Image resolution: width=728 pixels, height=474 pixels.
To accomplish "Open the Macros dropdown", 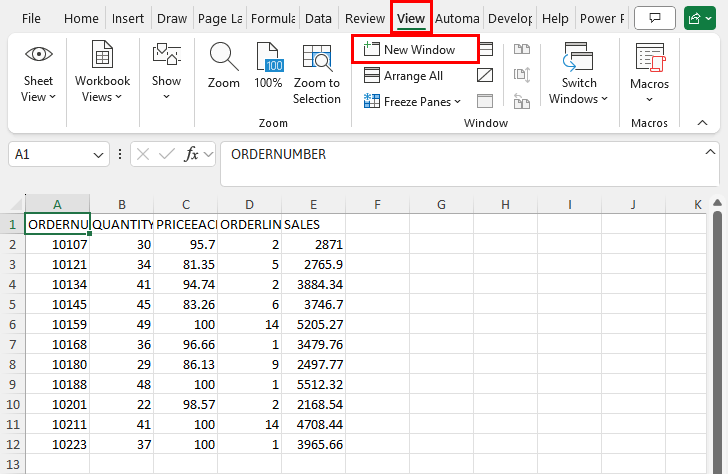I will [x=650, y=73].
